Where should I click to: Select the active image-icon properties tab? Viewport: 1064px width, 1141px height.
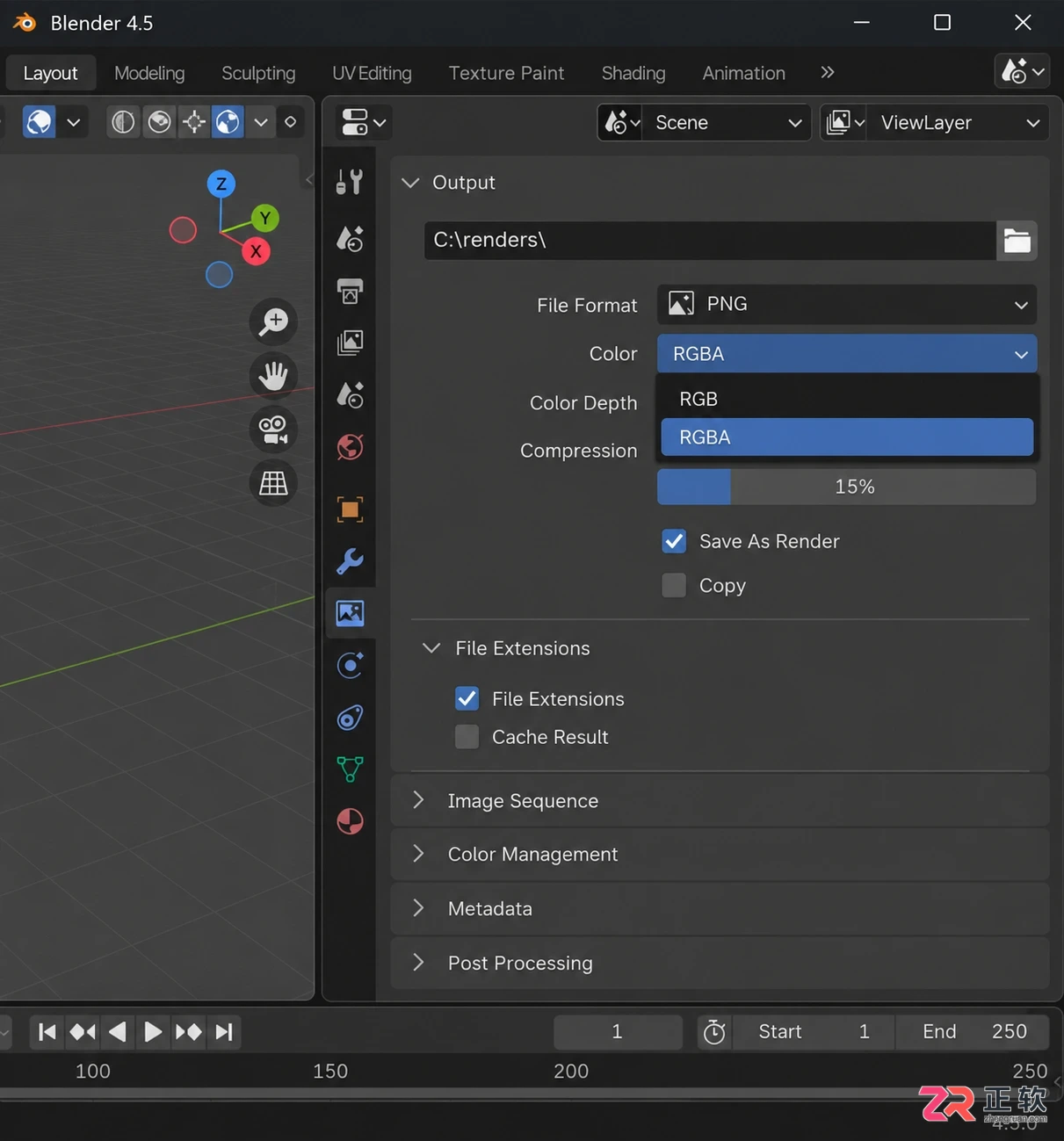click(350, 613)
